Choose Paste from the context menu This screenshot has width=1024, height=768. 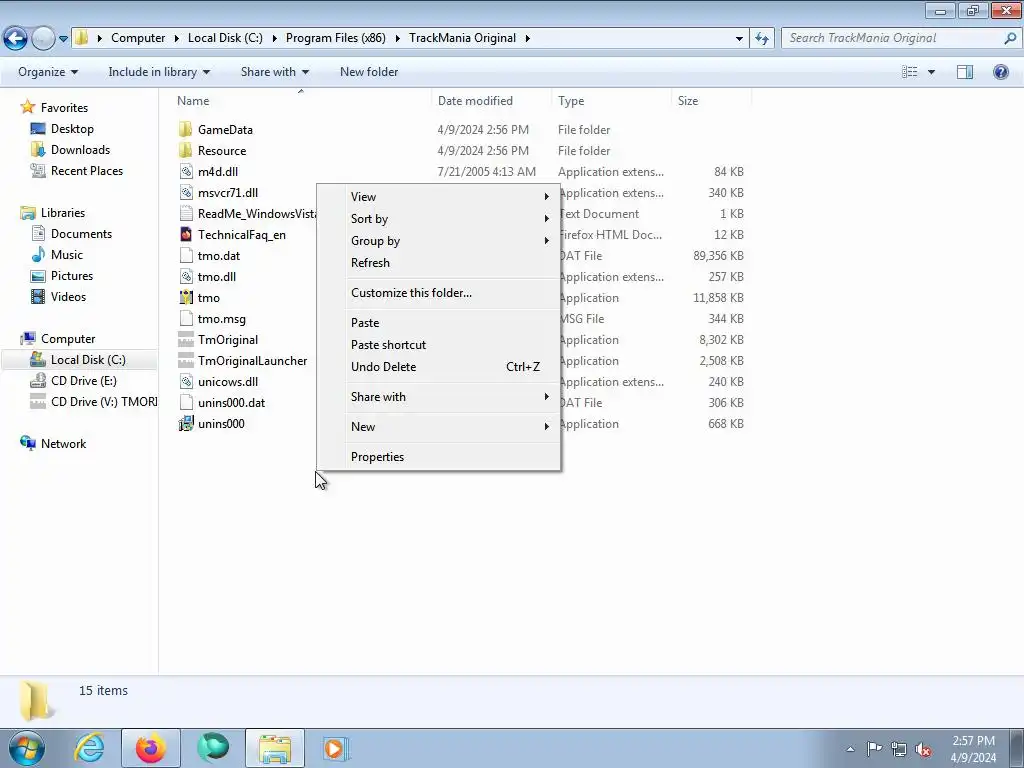[x=451, y=323]
